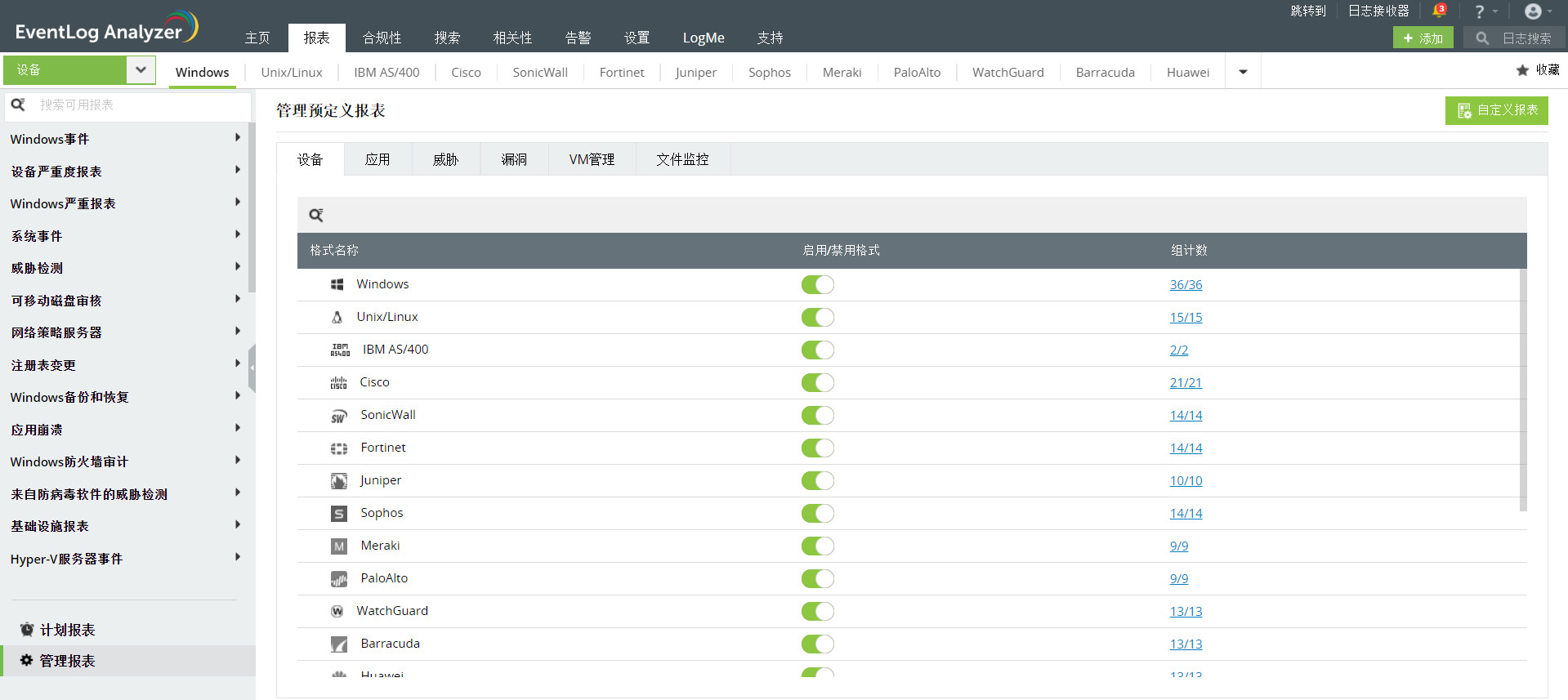Viewport: 1568px width, 700px height.
Task: Expand 威胁检测 sidebar item
Action: tap(238, 266)
